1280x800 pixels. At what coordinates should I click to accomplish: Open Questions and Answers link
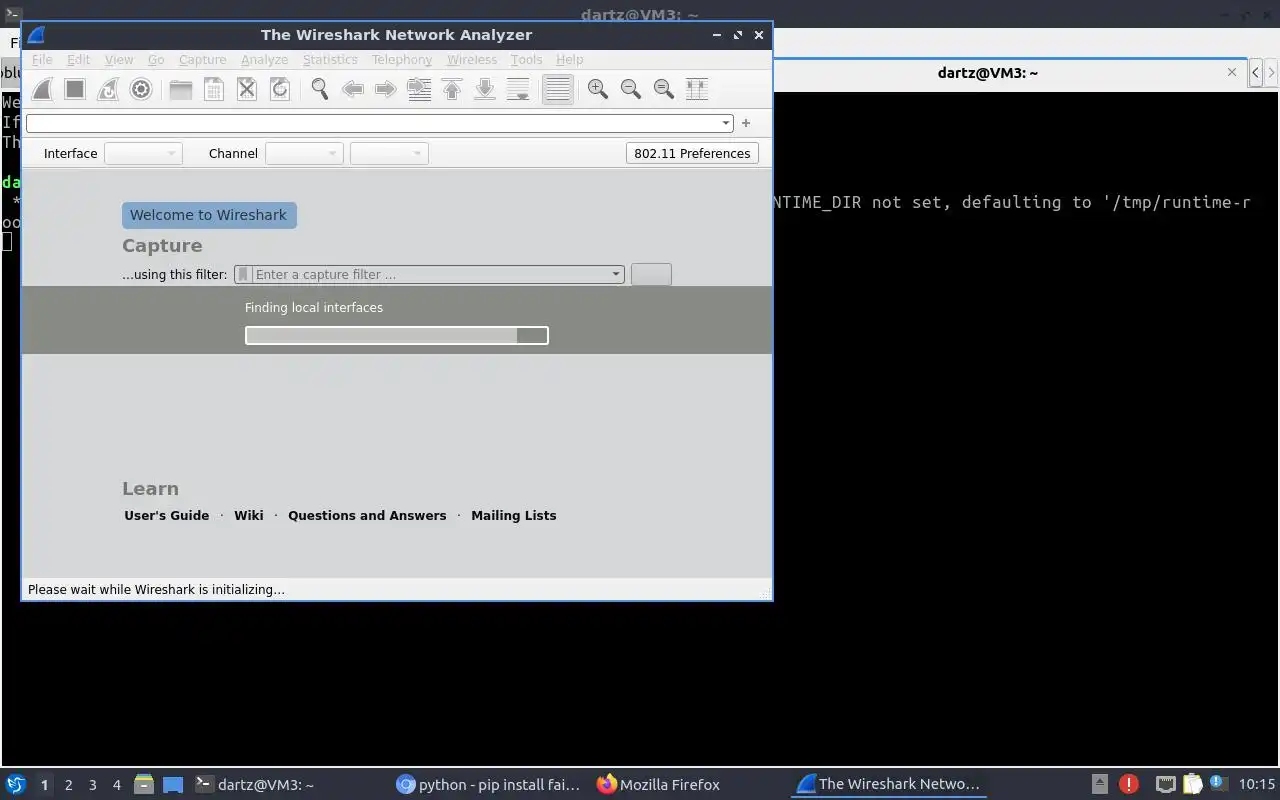pos(367,516)
